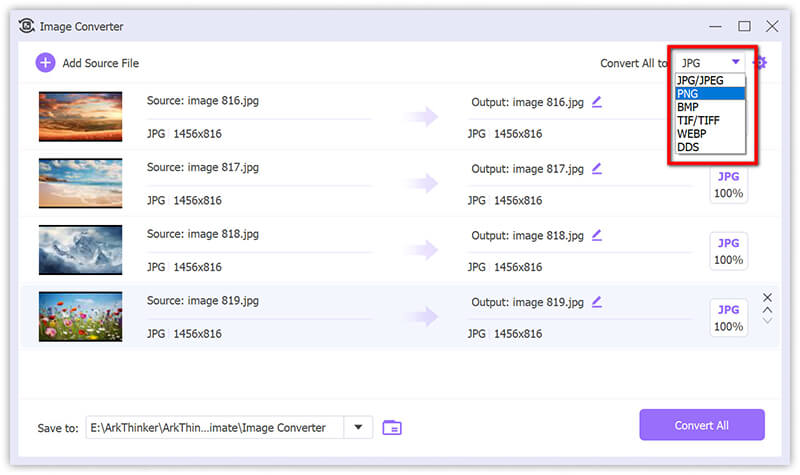Open the settings gear next to Convert All to
This screenshot has height=475, width=800.
click(x=761, y=63)
